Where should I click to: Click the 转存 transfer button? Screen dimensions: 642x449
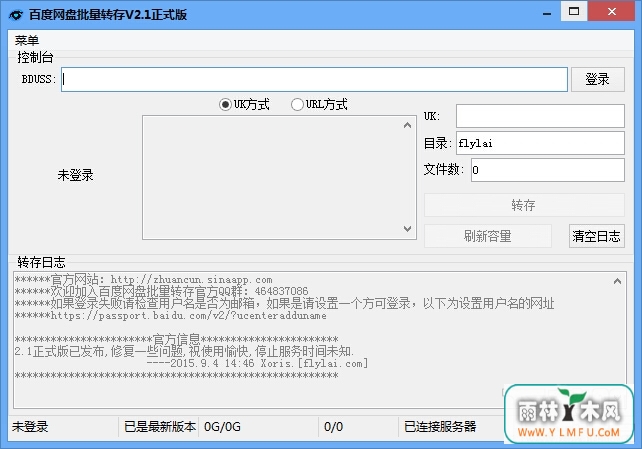(524, 205)
